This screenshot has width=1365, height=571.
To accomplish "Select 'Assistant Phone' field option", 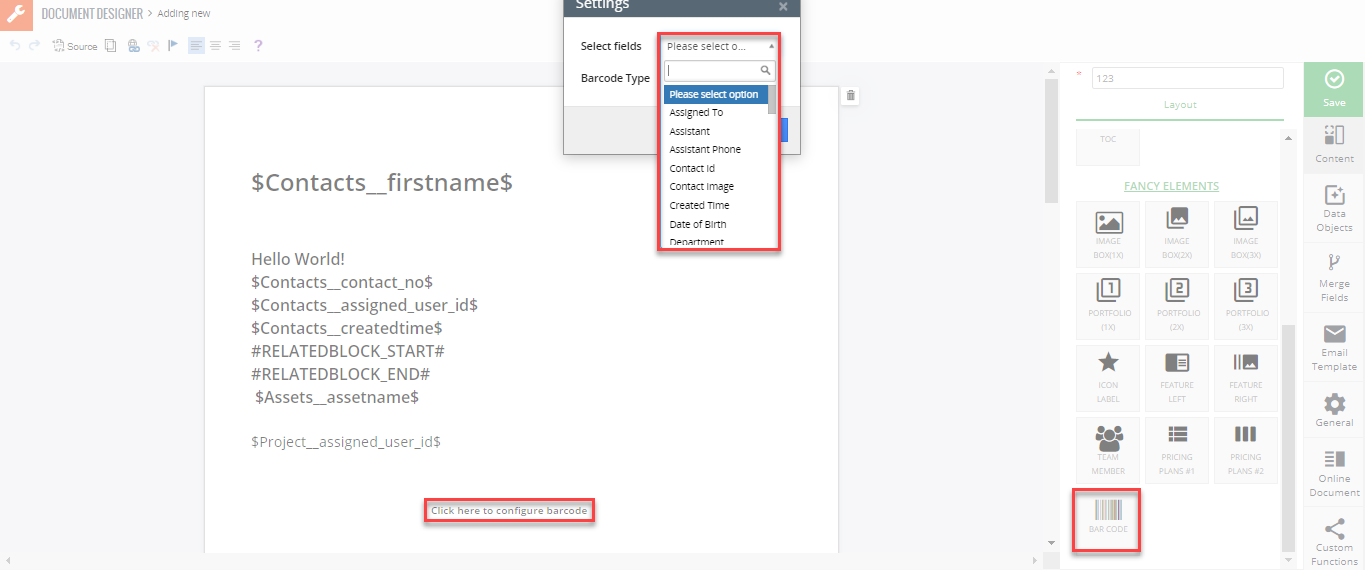I will coord(716,150).
